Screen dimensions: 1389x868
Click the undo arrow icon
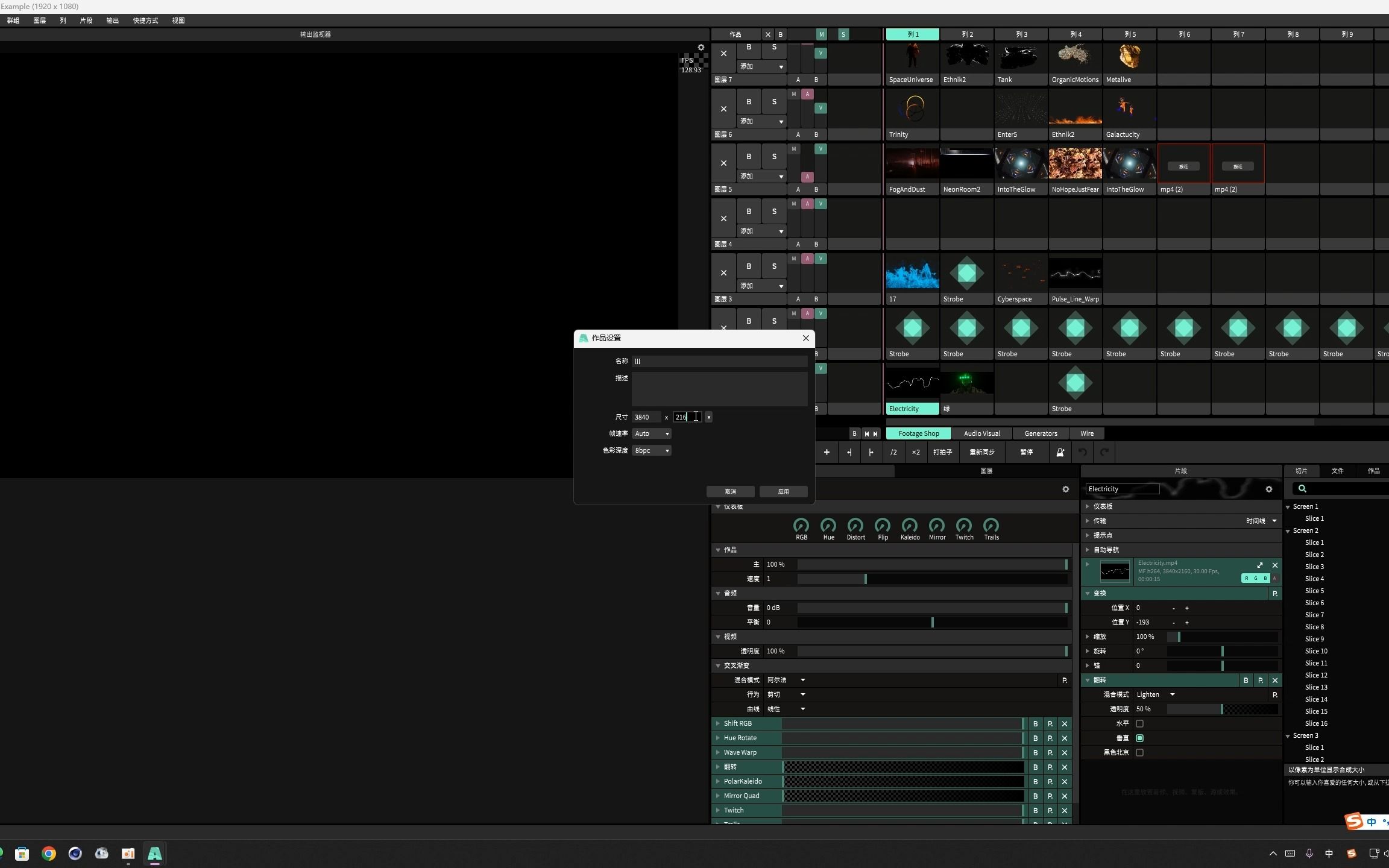pos(1083,452)
